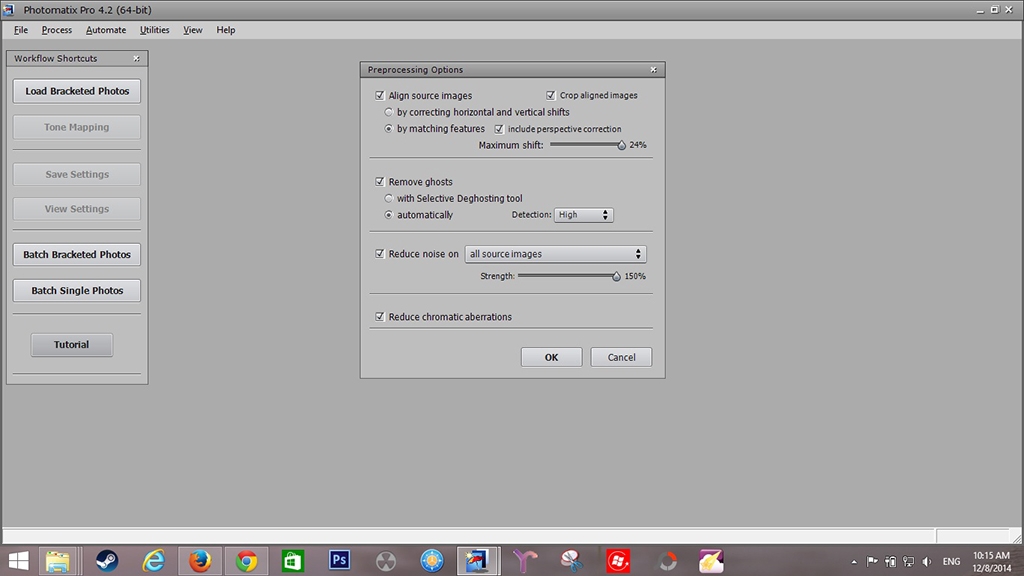Open the Snipping Tool scissors icon

571,561
